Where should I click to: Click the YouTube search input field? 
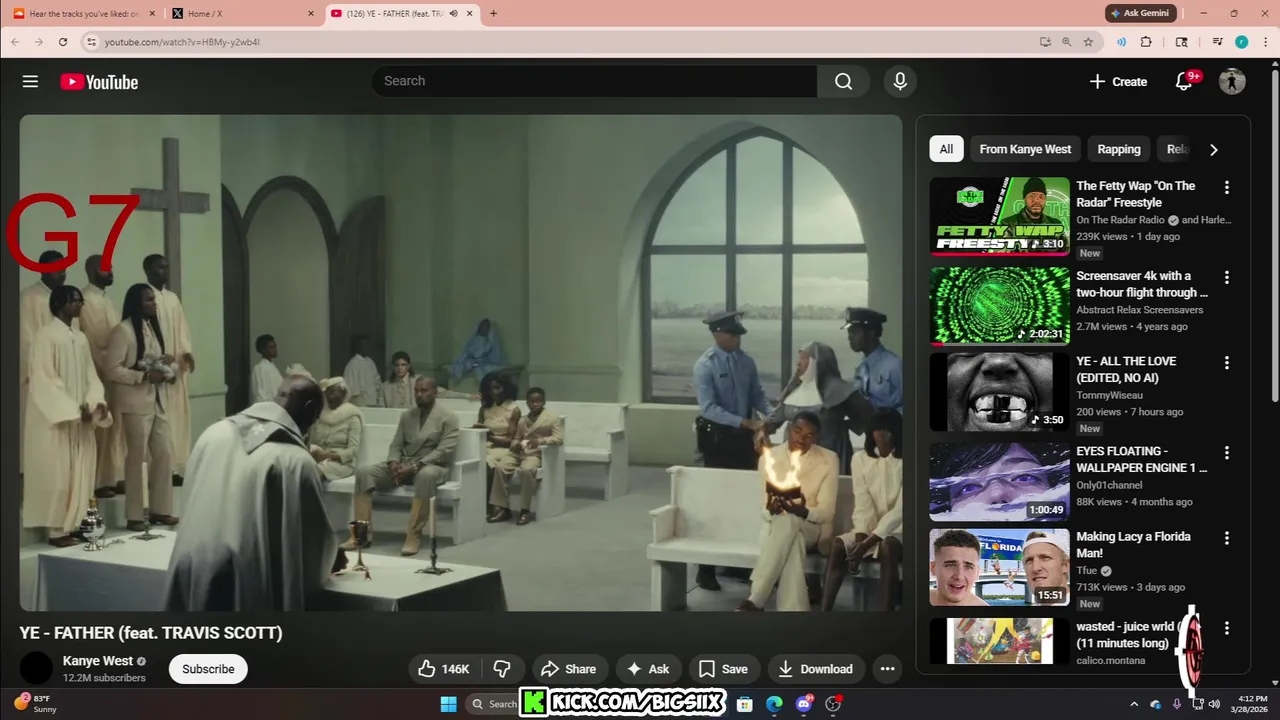click(x=594, y=82)
